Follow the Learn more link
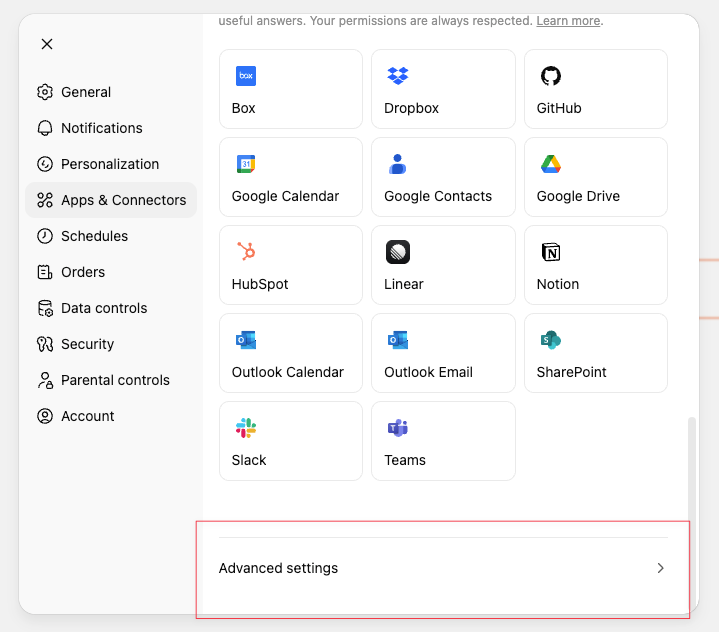Viewport: 719px width, 632px height. pyautogui.click(x=568, y=21)
